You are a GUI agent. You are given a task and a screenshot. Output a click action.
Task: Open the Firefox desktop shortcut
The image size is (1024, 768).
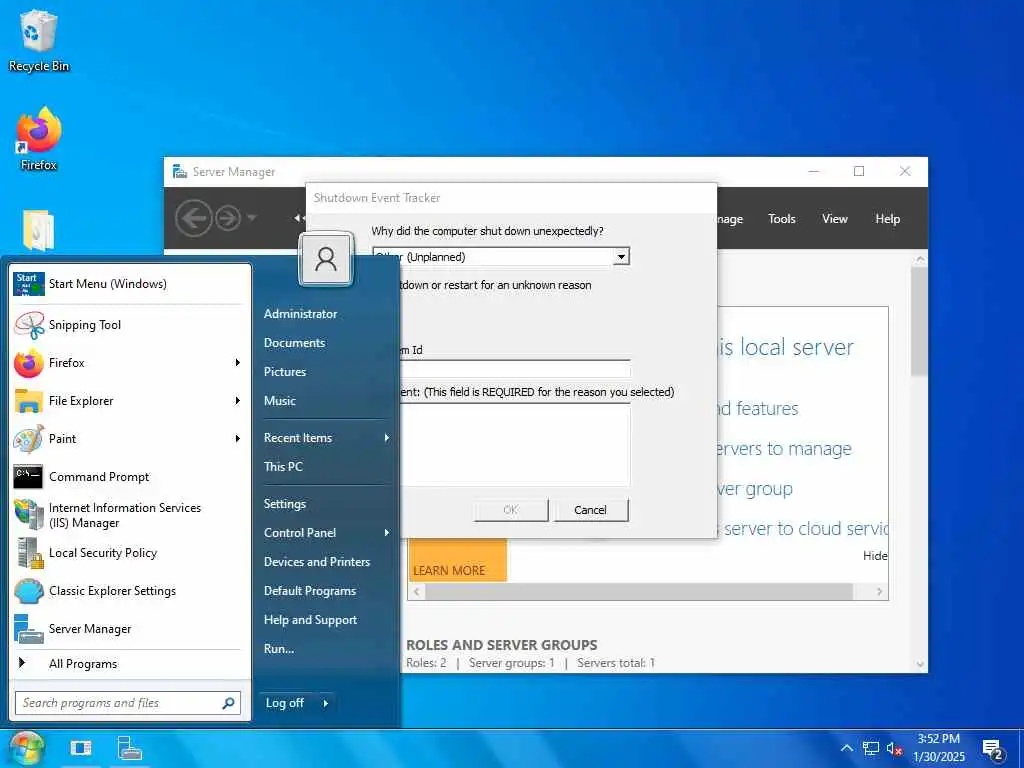tap(39, 139)
